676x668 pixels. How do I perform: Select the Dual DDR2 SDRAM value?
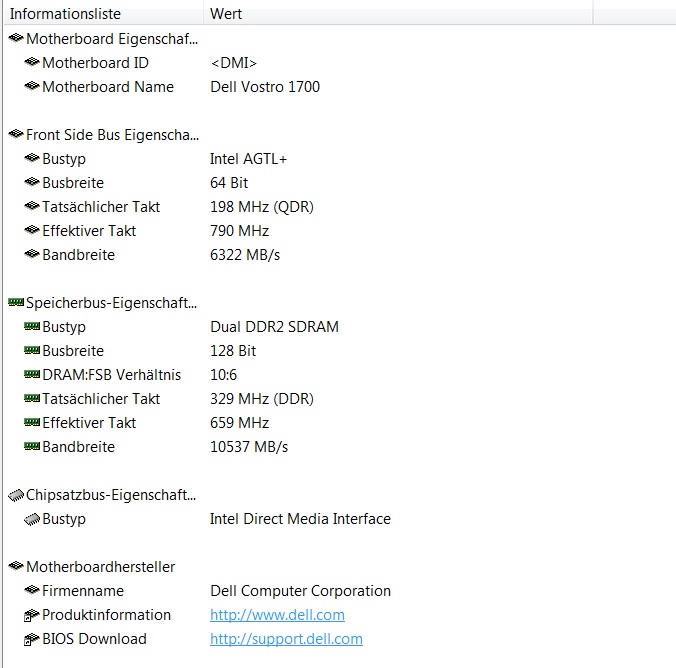[274, 327]
